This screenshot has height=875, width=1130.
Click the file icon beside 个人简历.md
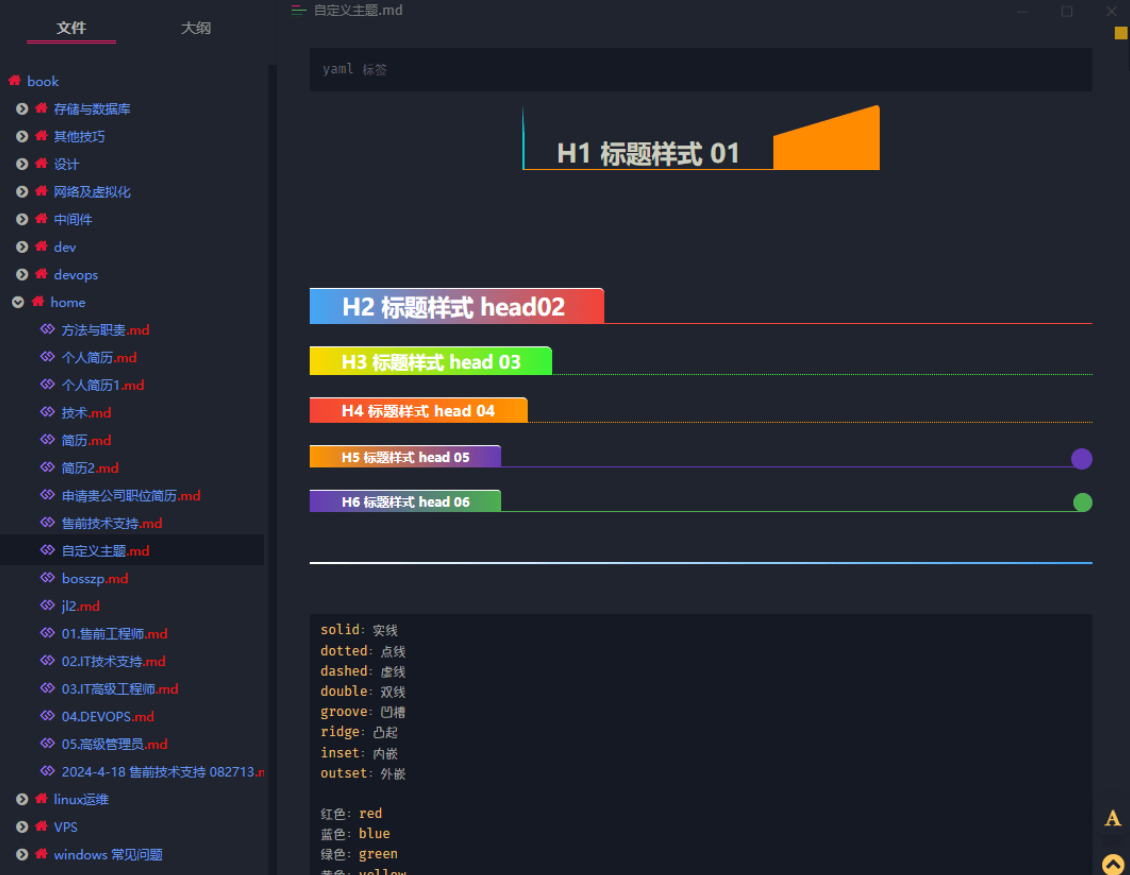click(48, 357)
